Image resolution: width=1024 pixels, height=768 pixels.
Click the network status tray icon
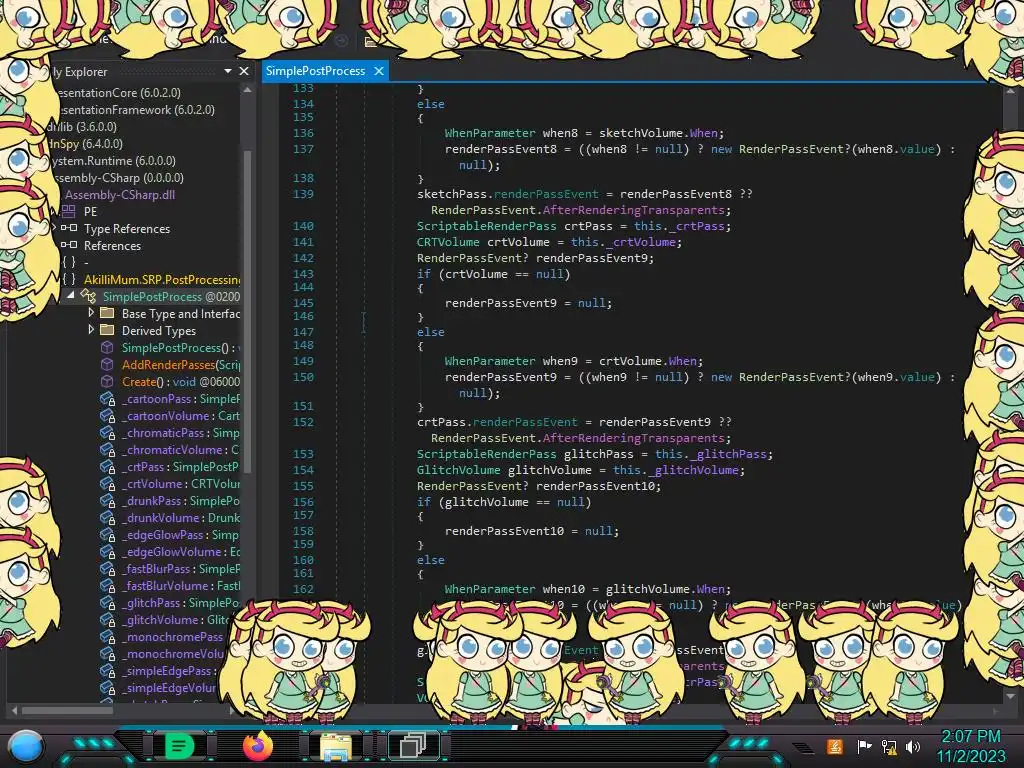click(x=889, y=746)
